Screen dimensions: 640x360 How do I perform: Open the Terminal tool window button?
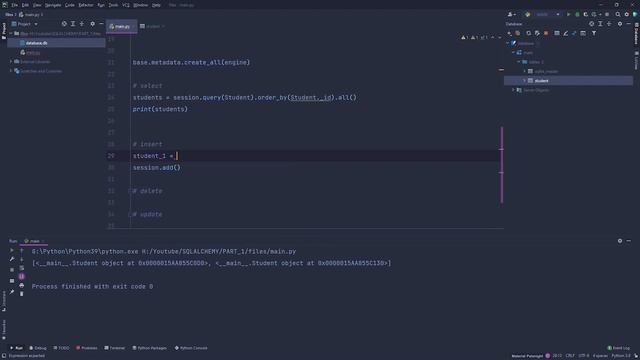point(115,348)
